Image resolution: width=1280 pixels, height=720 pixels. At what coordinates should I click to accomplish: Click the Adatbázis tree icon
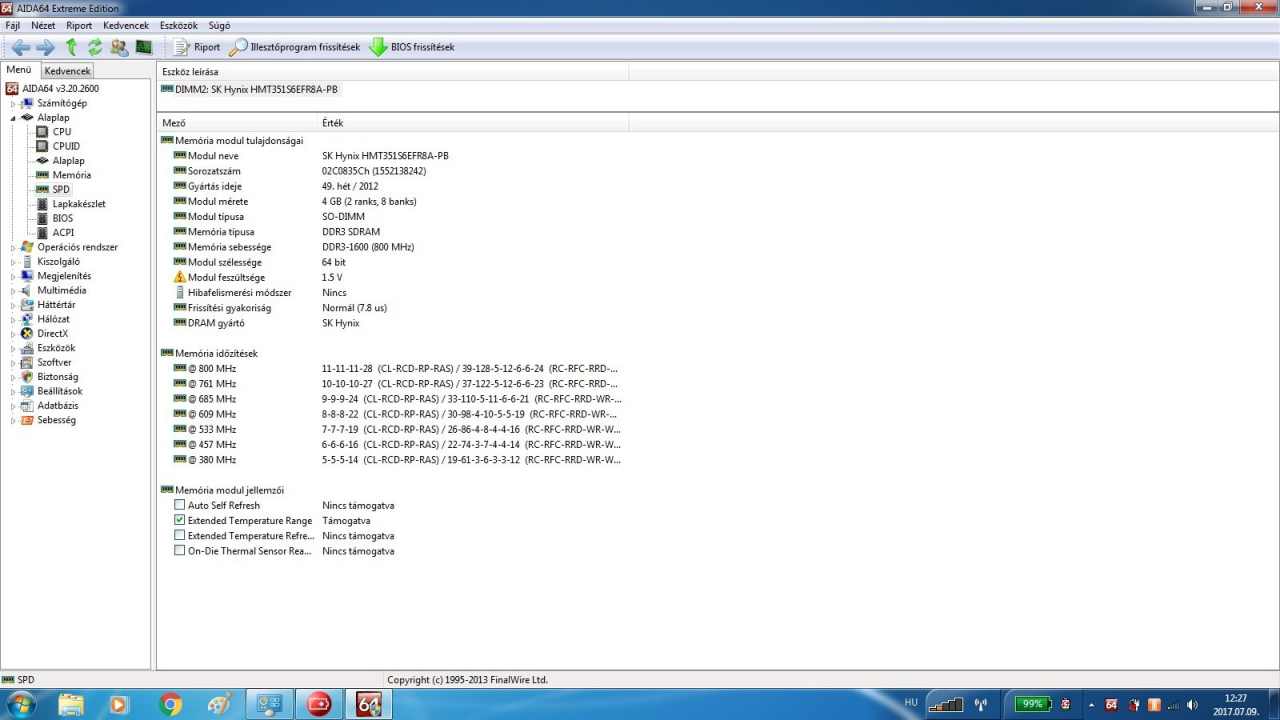coord(28,406)
